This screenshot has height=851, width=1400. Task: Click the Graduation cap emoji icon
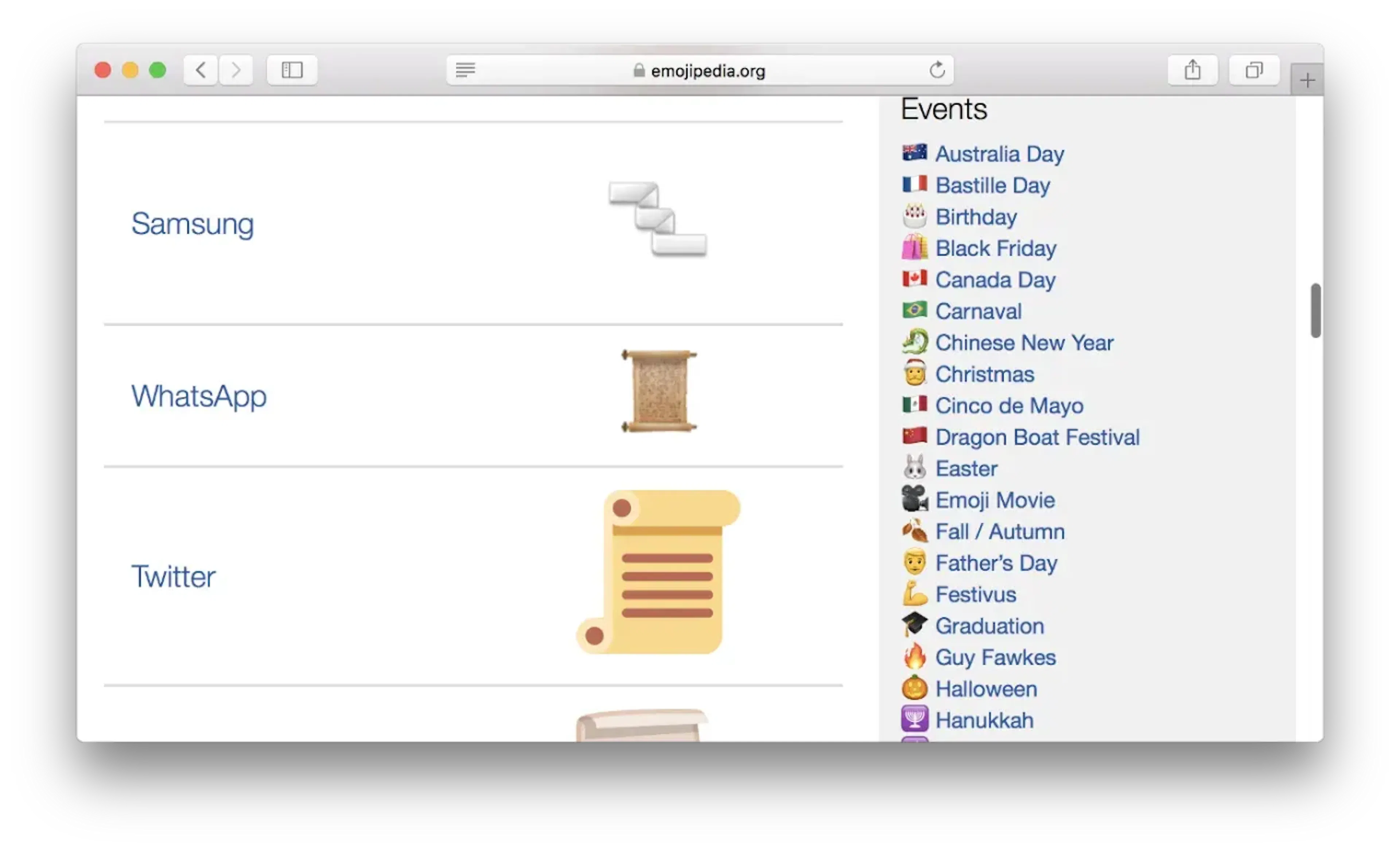point(914,624)
